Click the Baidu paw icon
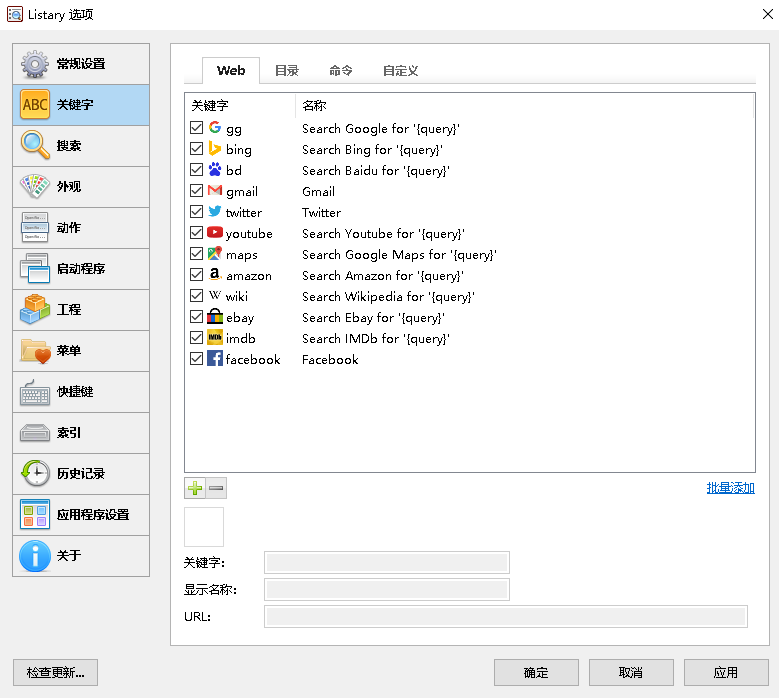Image resolution: width=779 pixels, height=698 pixels. [215, 169]
